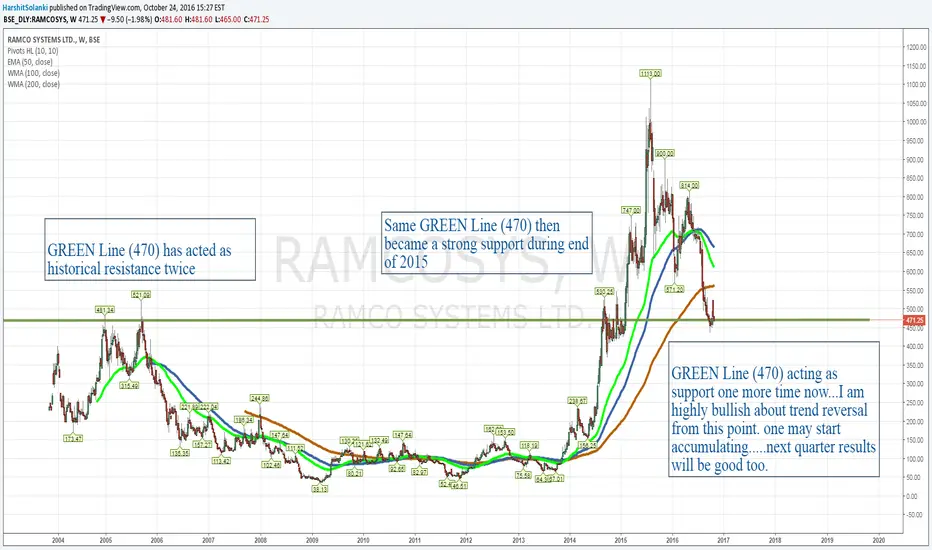Click the O:481.60 open value

tap(168, 20)
